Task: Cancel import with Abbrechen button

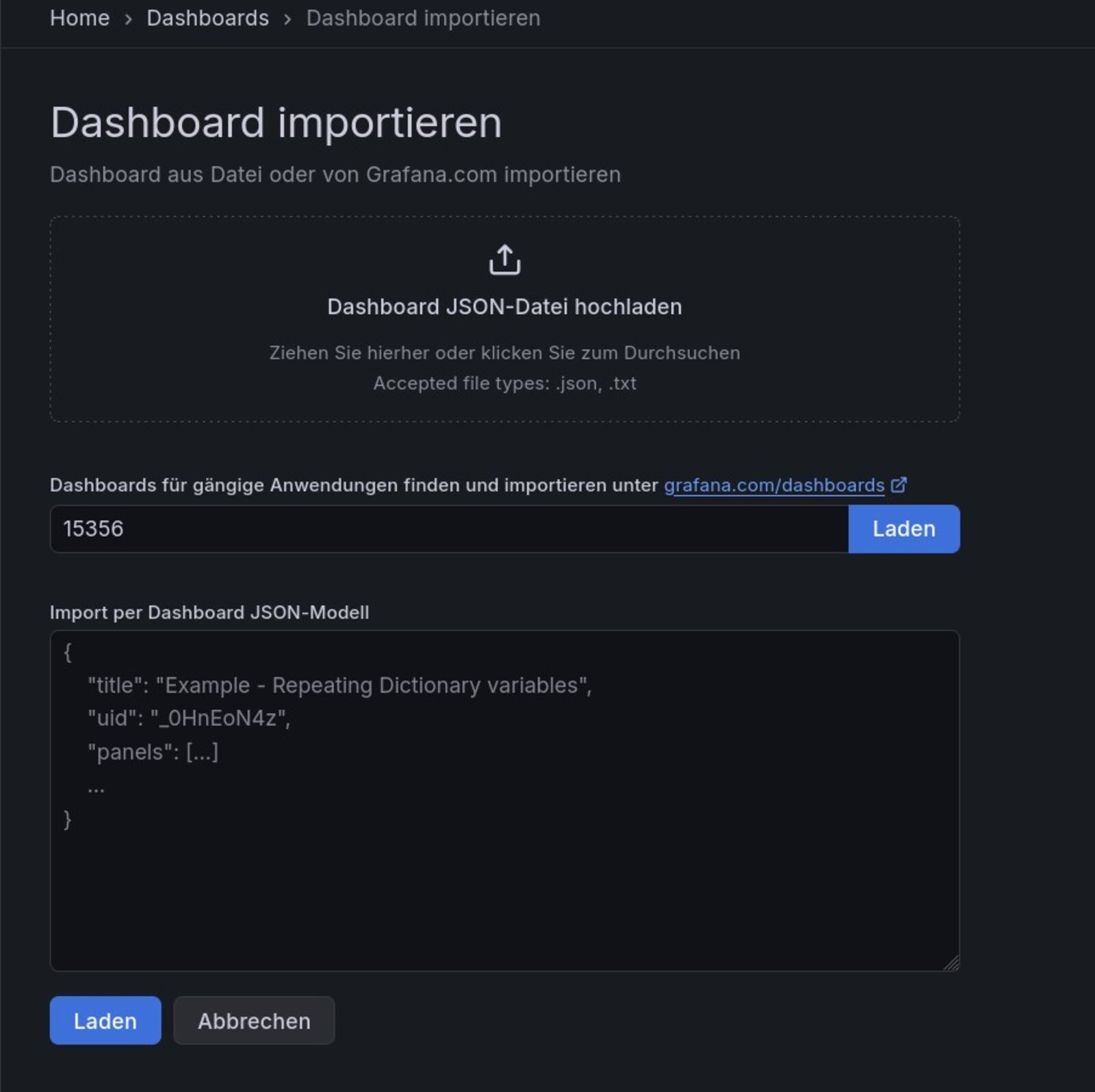Action: click(254, 1020)
